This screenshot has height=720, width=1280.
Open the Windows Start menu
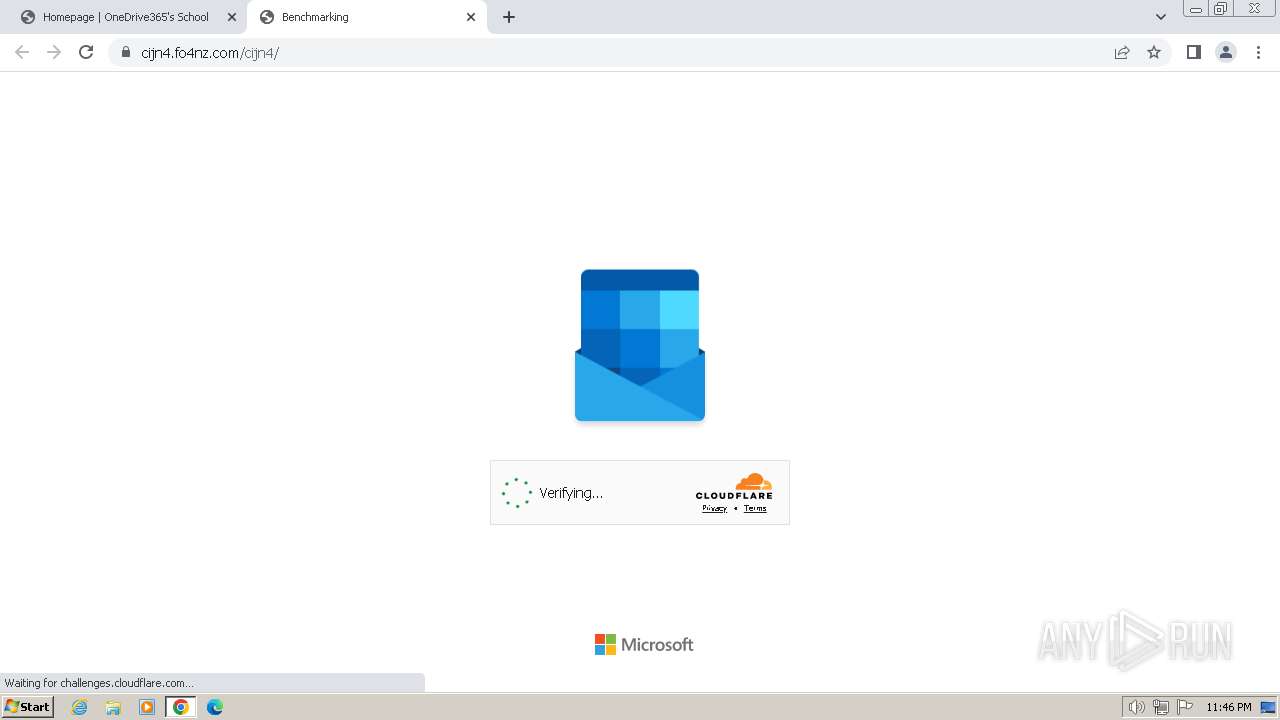point(28,706)
